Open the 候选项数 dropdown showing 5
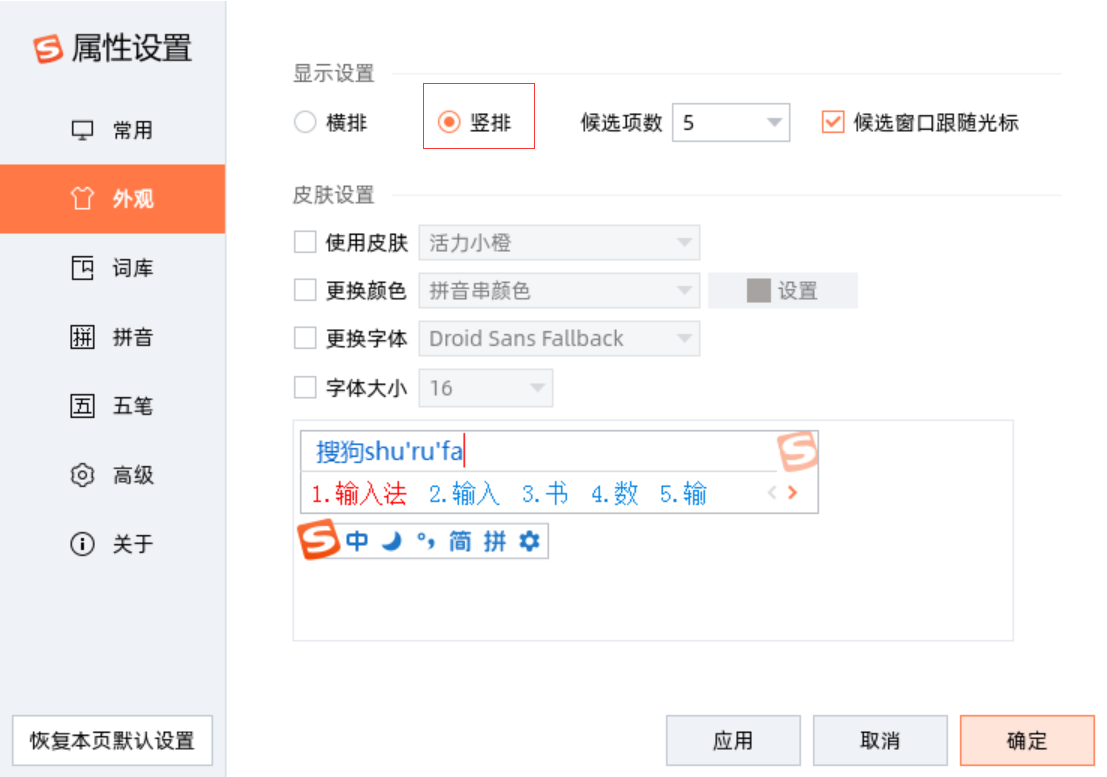The width and height of the screenshot is (1107, 777). click(x=731, y=123)
